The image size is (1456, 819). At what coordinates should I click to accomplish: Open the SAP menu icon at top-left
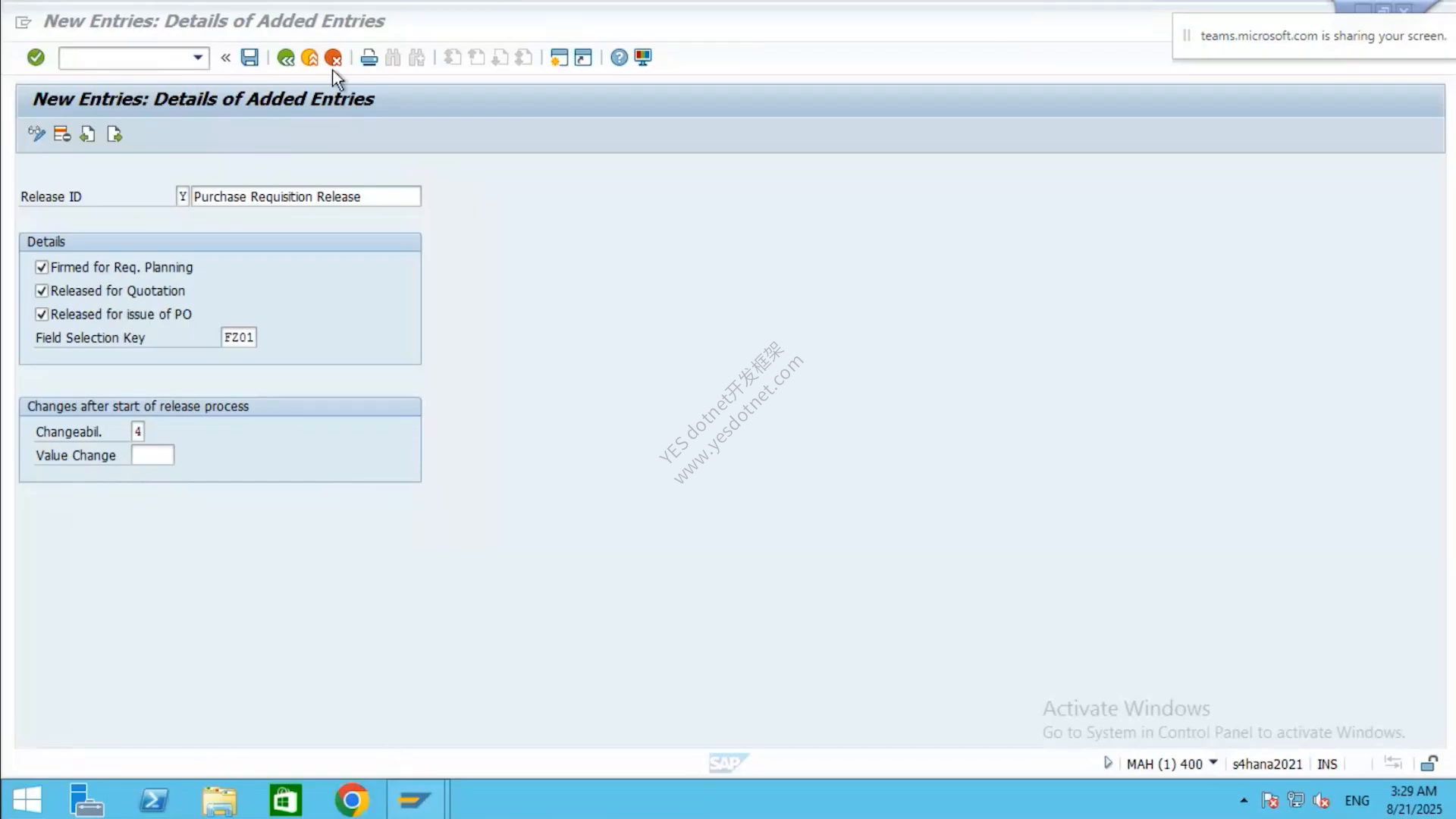tap(24, 22)
